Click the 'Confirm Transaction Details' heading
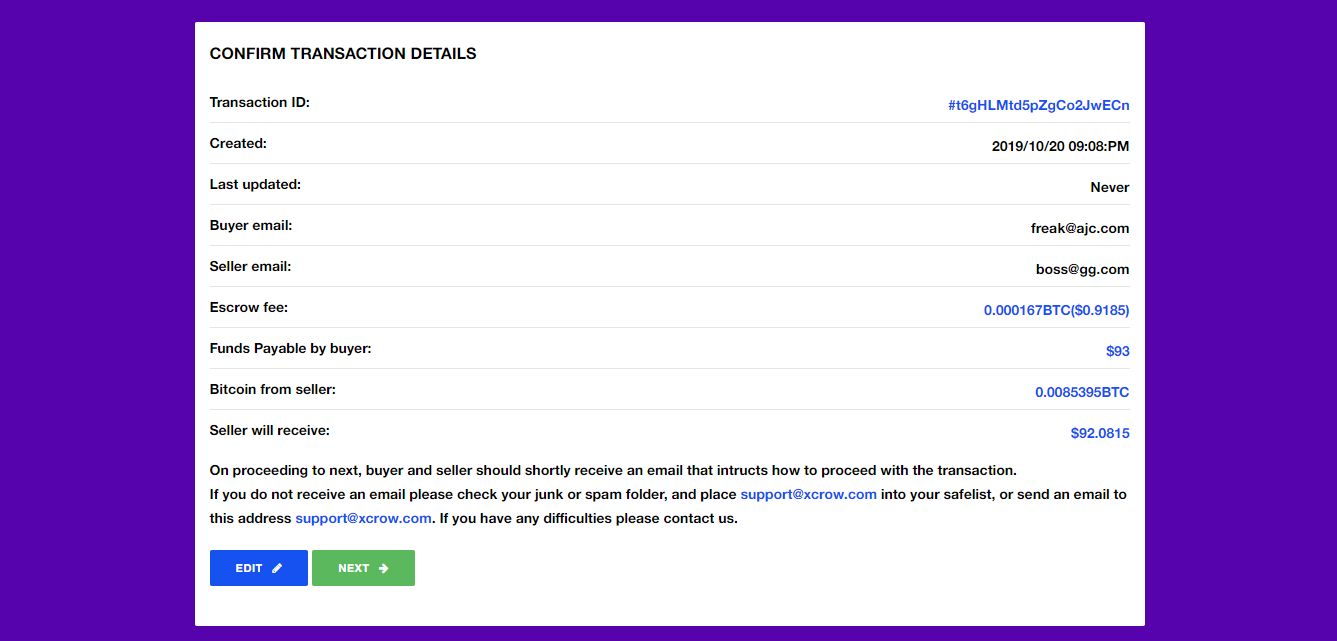1337x641 pixels. pyautogui.click(x=343, y=54)
